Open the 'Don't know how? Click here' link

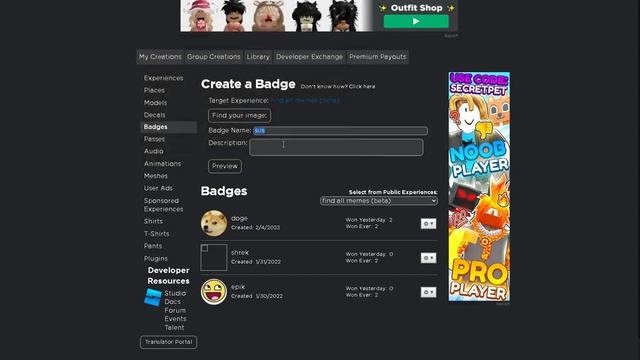point(338,87)
